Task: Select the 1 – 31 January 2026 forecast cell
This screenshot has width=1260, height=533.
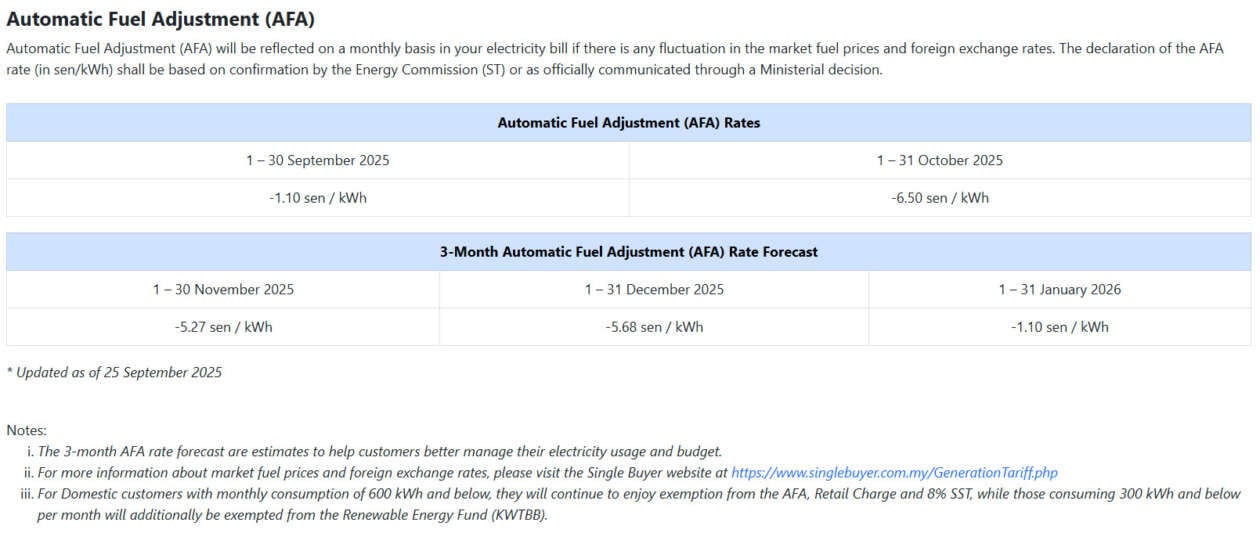Action: point(1059,290)
